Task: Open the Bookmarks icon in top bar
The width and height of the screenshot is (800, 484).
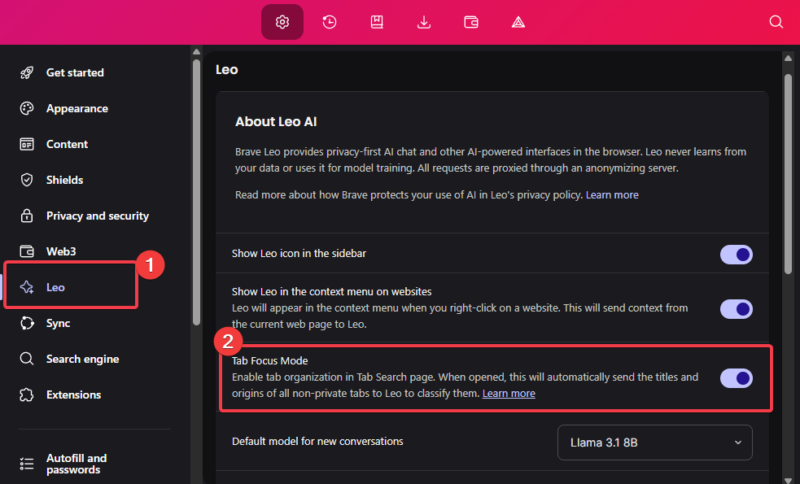Action: point(377,22)
